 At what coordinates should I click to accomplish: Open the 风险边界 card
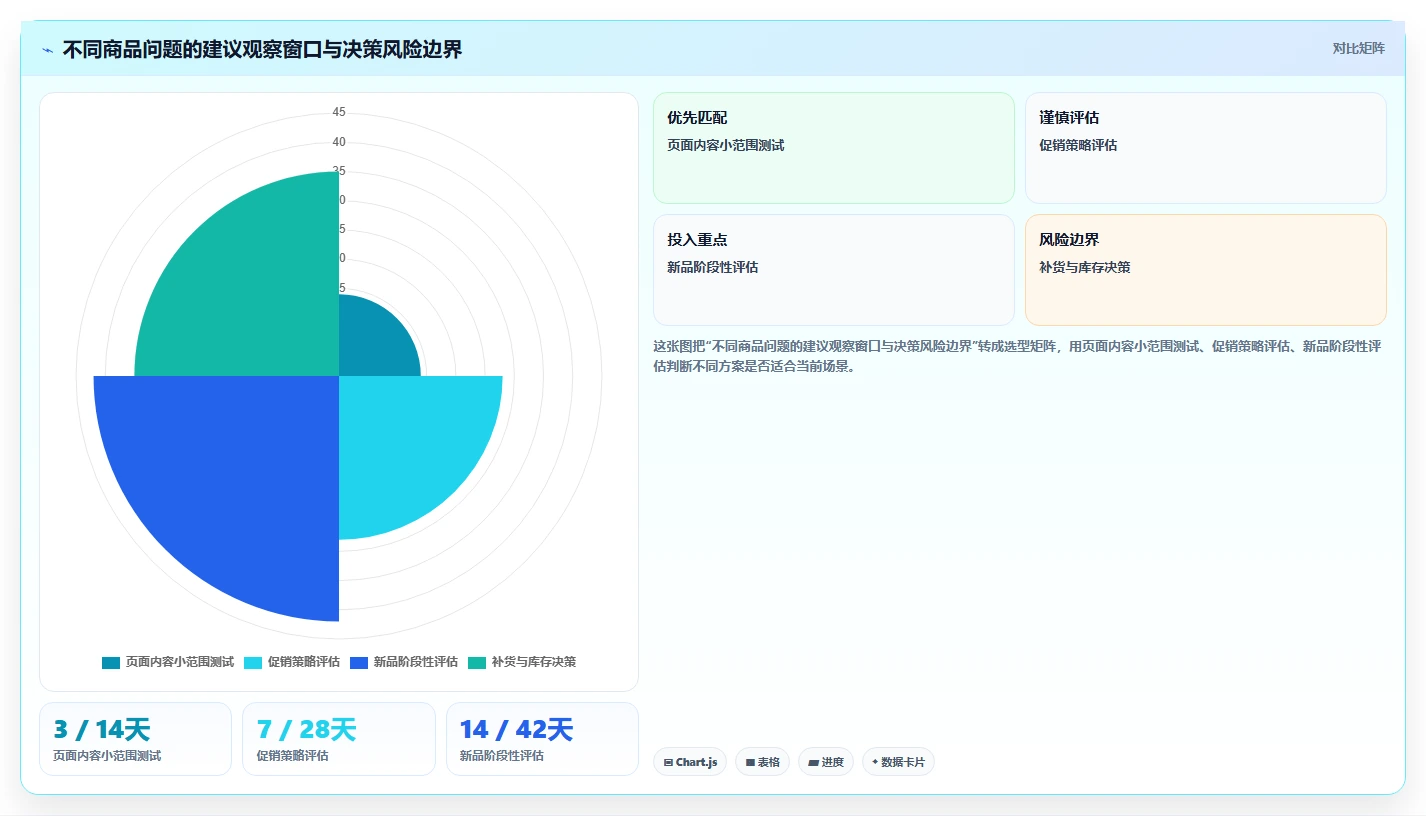click(1206, 270)
